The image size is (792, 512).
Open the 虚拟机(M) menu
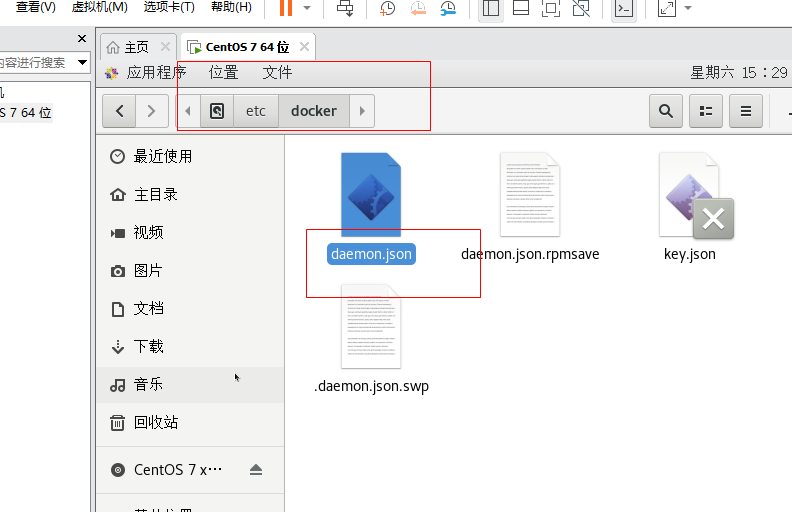coord(100,7)
